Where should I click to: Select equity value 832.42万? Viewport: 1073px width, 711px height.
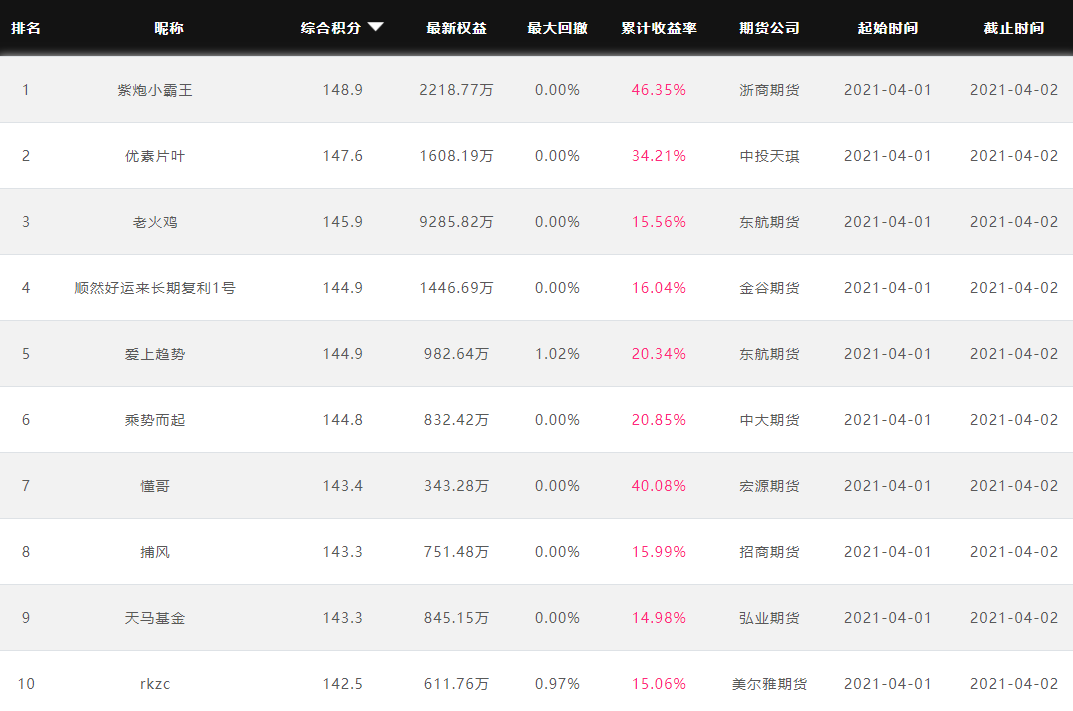click(456, 420)
